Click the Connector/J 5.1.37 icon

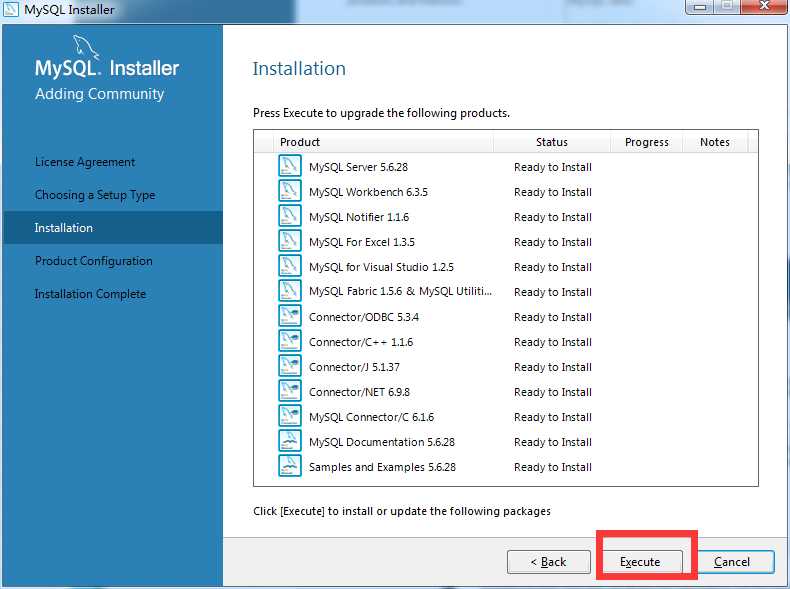(290, 366)
